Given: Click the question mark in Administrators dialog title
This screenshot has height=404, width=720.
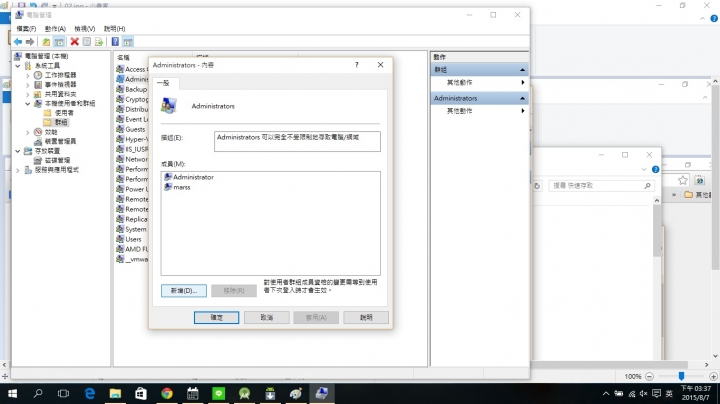Looking at the screenshot, I should click(356, 65).
